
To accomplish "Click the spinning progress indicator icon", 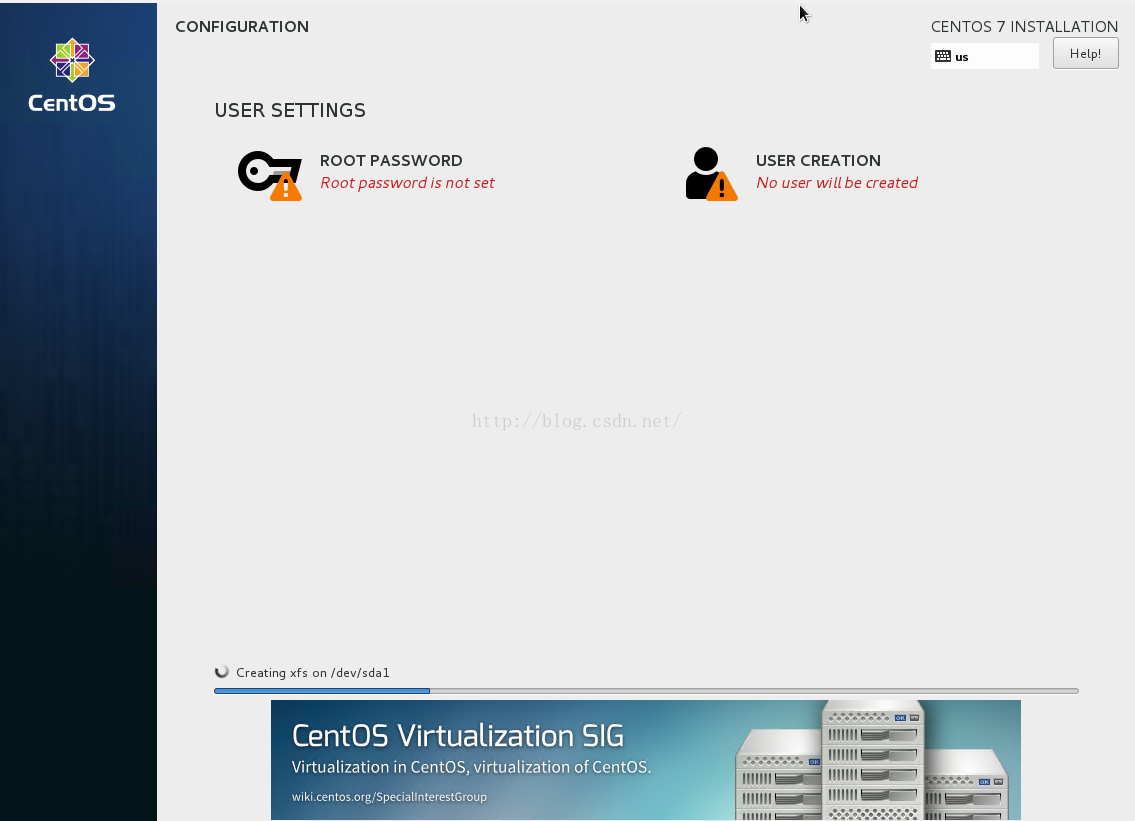I will (221, 672).
